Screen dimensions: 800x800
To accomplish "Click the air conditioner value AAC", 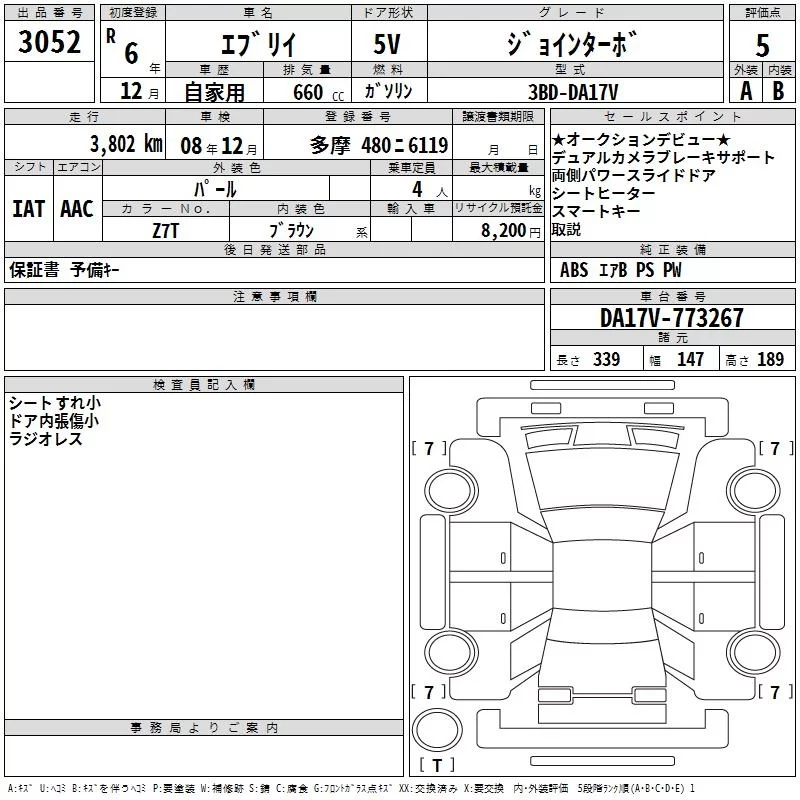I will coord(77,209).
